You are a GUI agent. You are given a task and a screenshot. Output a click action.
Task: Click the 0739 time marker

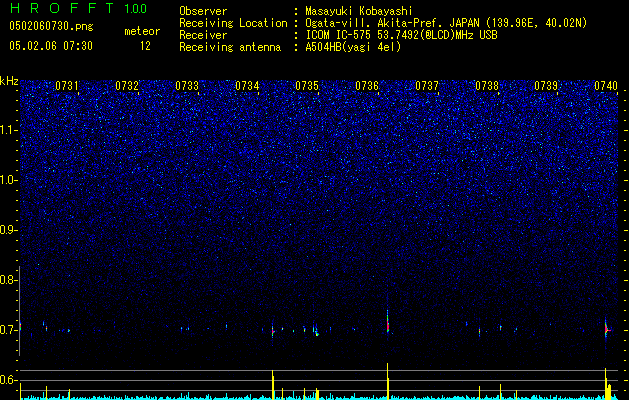click(546, 86)
